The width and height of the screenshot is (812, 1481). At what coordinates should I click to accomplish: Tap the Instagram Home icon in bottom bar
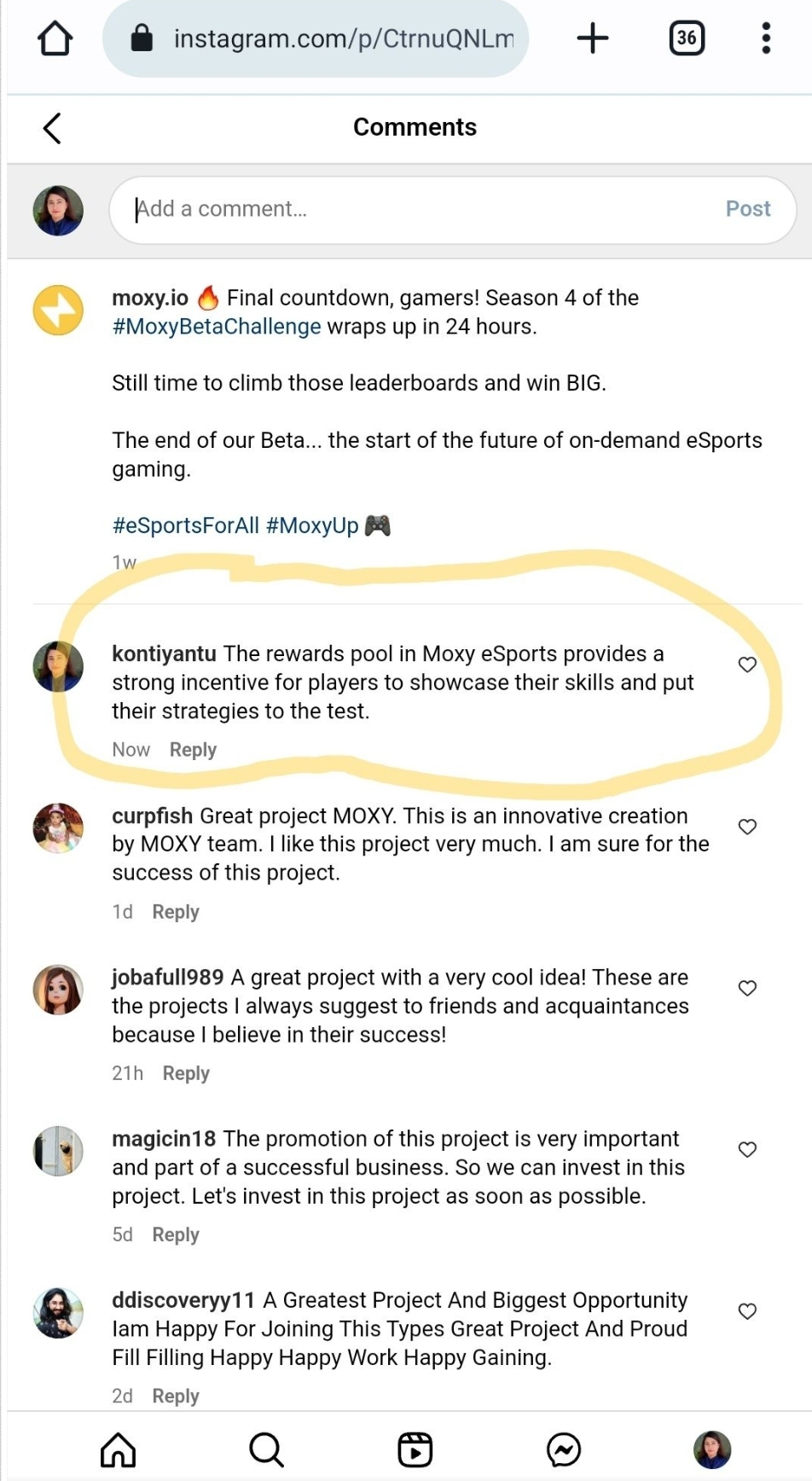pyautogui.click(x=118, y=1449)
